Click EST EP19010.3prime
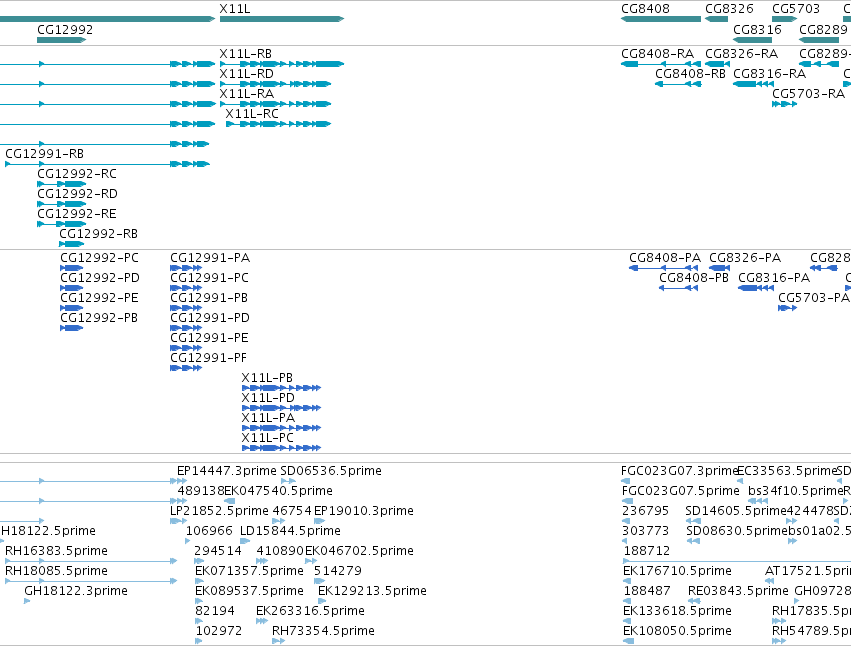851x646 pixels. (x=364, y=511)
